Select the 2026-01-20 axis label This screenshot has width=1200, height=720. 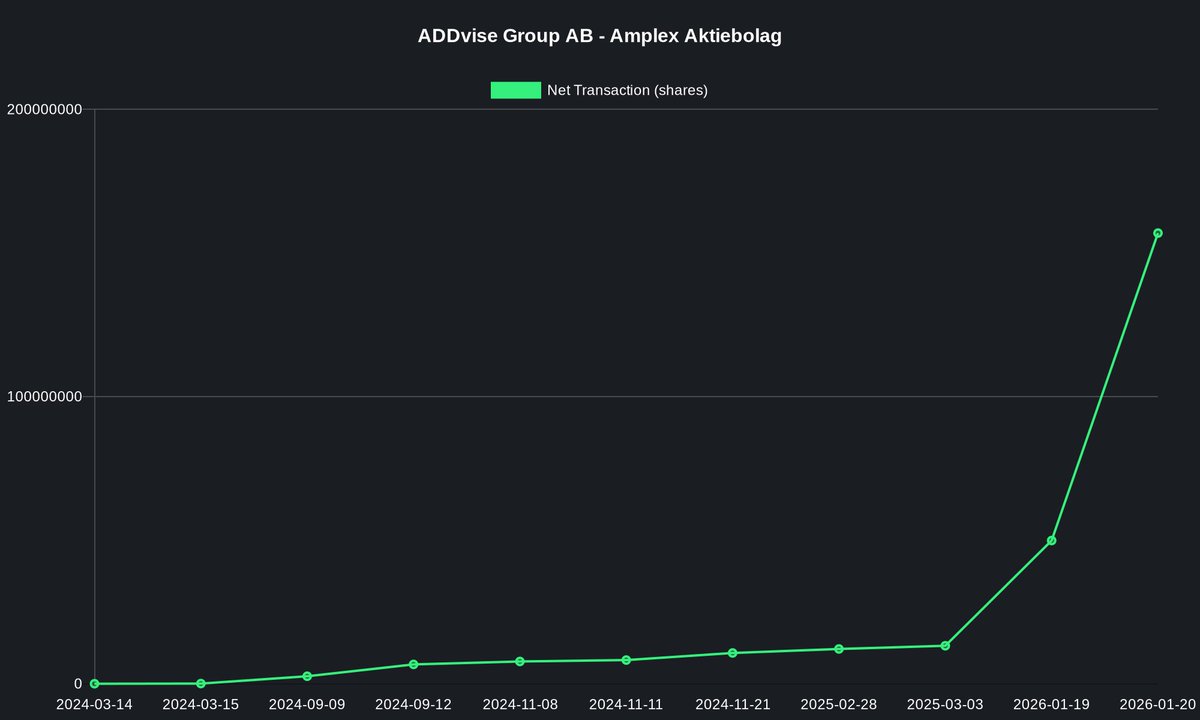coord(1157,705)
